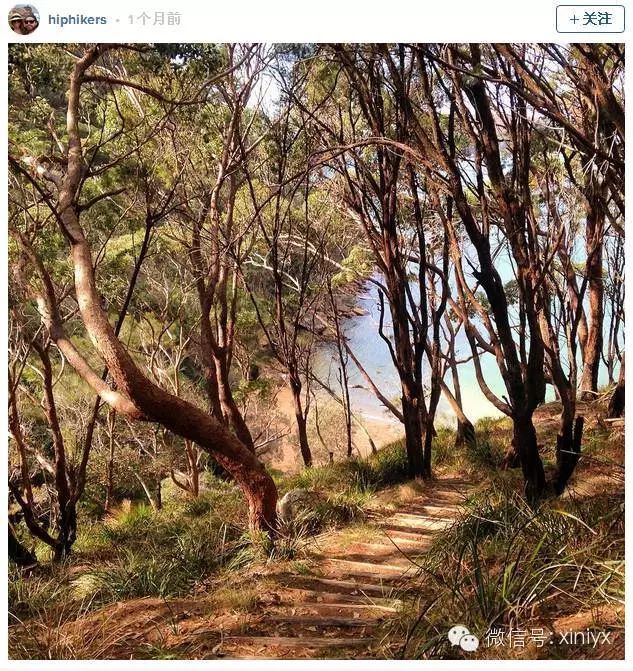Viewport: 633px width, 671px height.
Task: Visit the hiphikers username link
Action: click(77, 20)
